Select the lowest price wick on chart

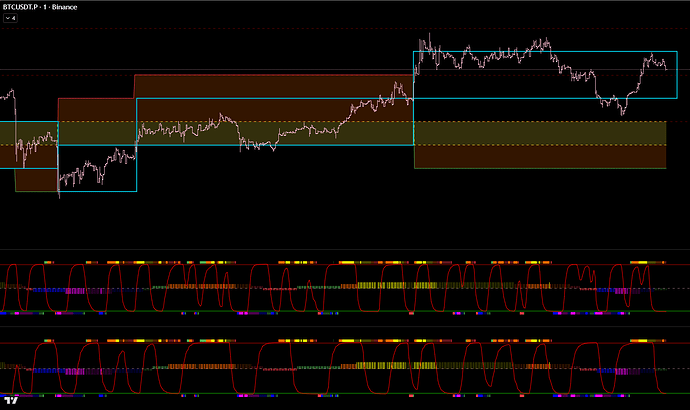click(x=59, y=196)
